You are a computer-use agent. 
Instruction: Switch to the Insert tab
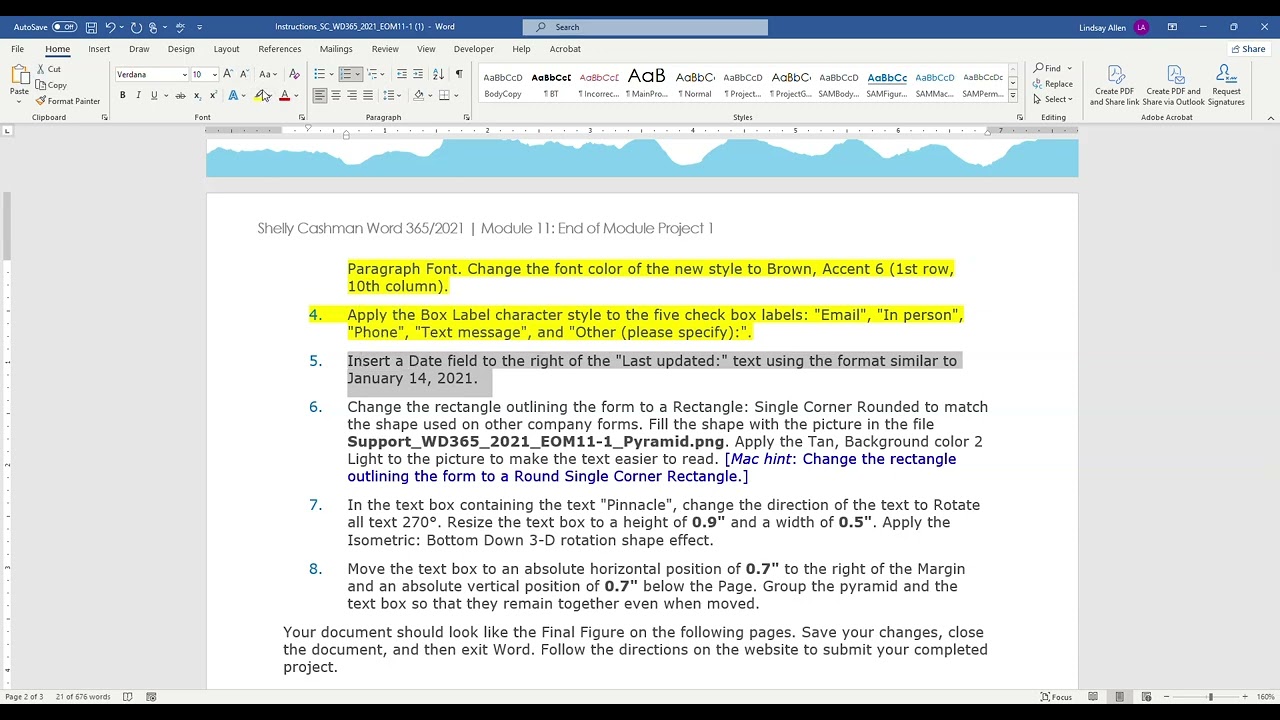99,49
